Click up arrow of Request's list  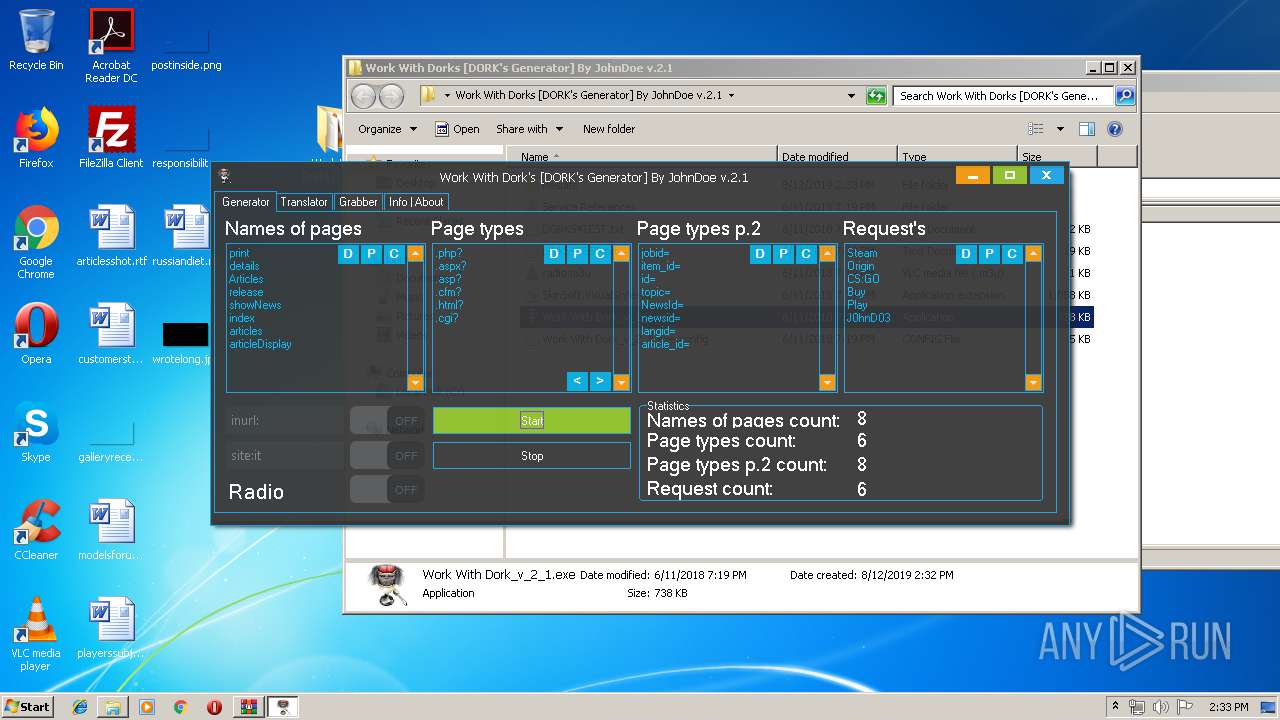(1033, 254)
